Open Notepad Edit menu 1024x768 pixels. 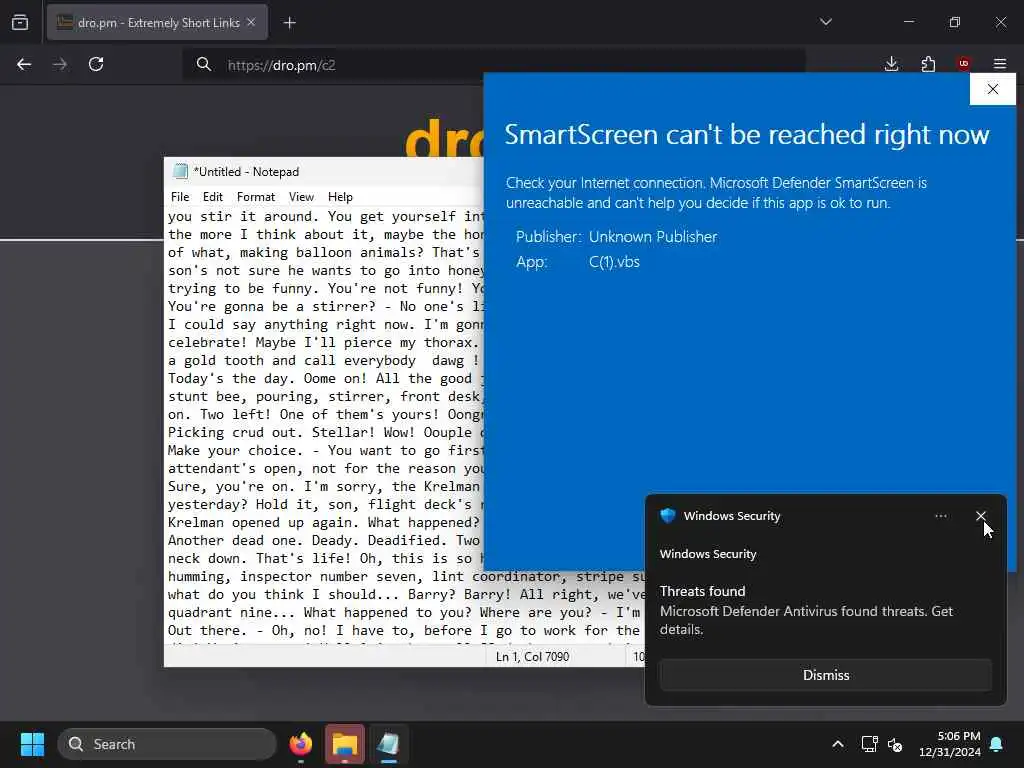click(213, 197)
